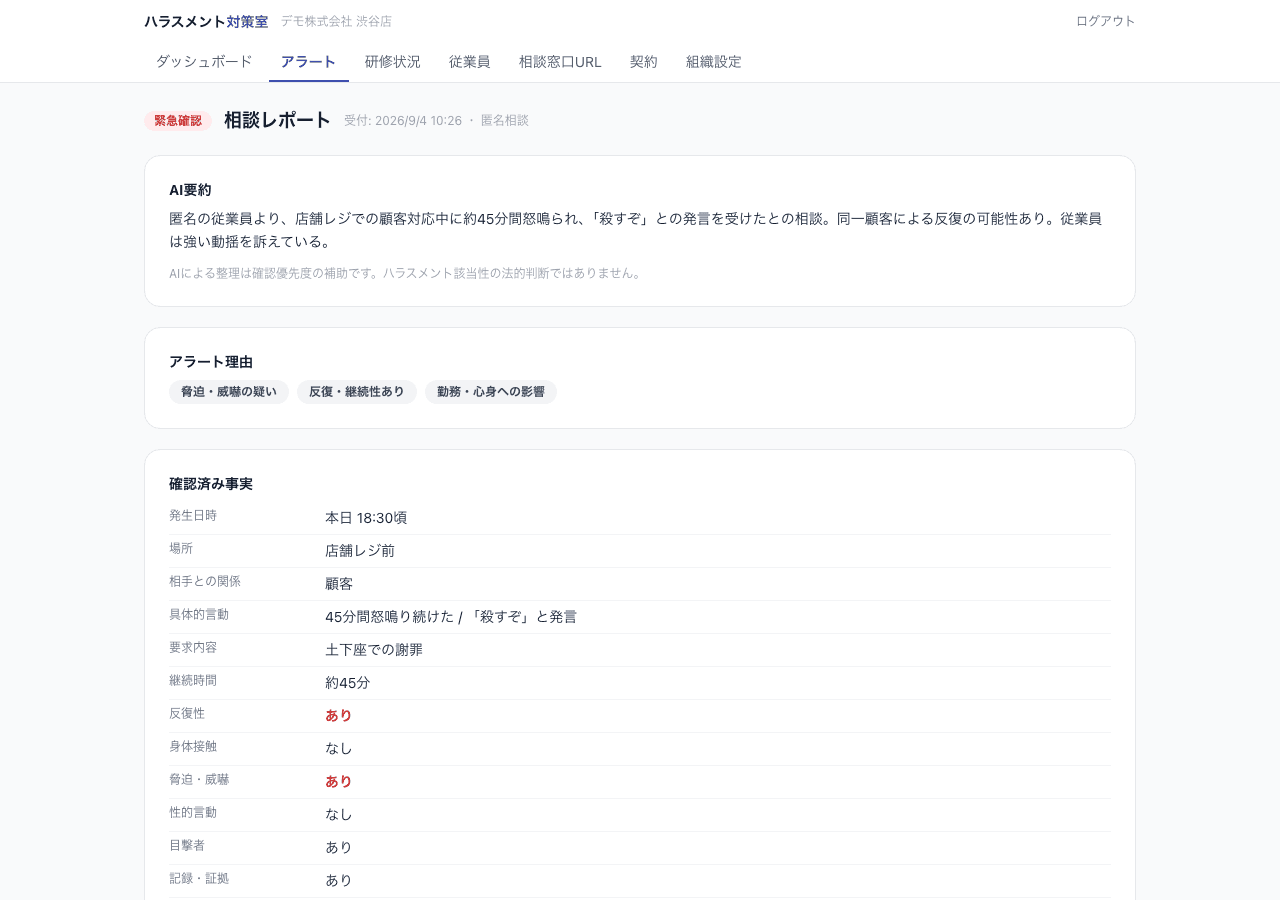Click the デモ株式会社 渋谷店 label

tap(336, 21)
